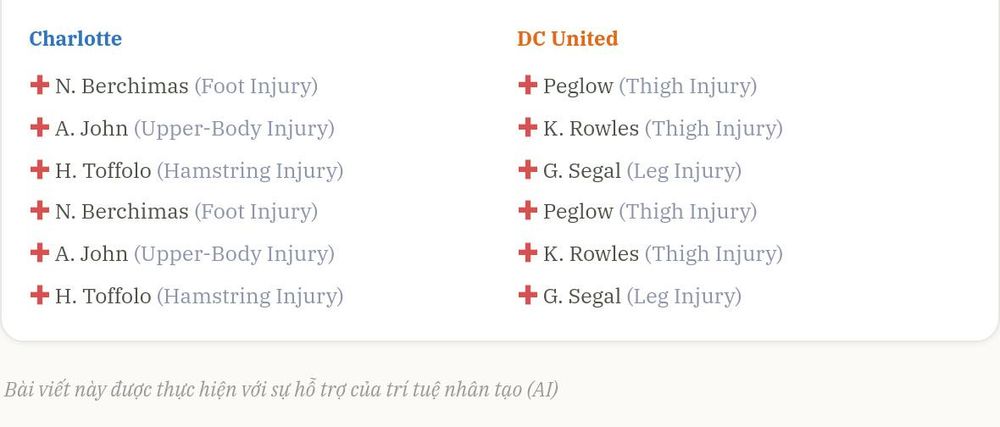
Task: Select the second A. John player name
Action: [91, 254]
